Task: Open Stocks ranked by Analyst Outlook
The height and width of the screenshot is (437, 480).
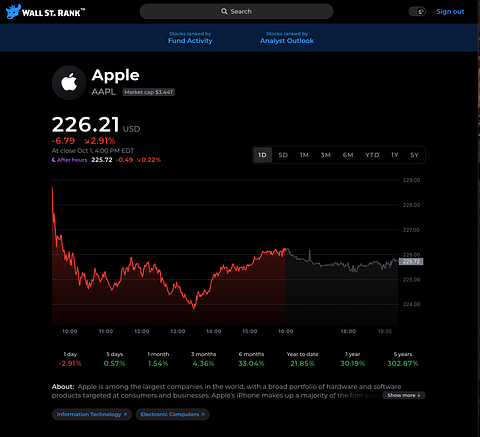Action: [287, 38]
